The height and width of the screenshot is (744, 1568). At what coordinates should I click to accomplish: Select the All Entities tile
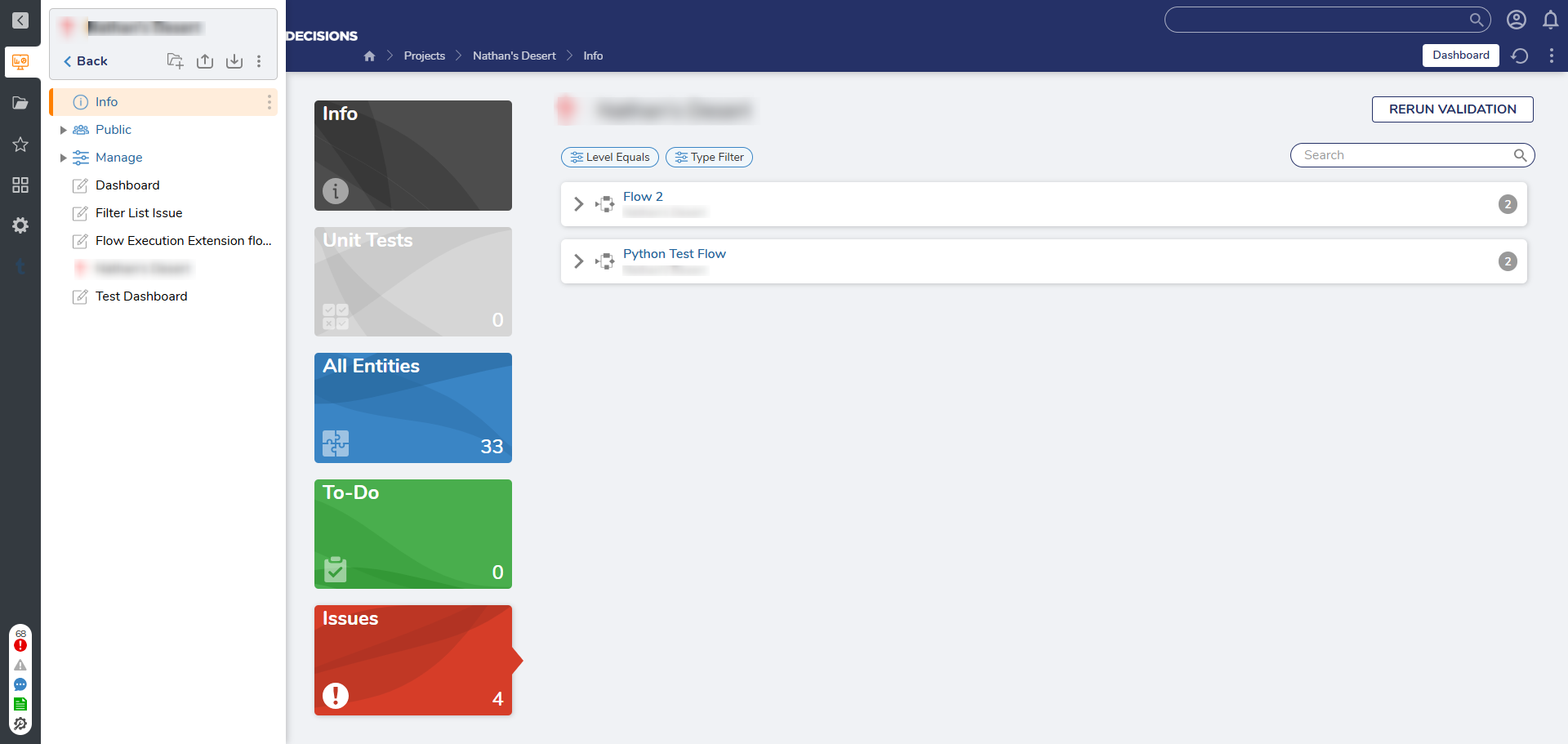(x=412, y=408)
